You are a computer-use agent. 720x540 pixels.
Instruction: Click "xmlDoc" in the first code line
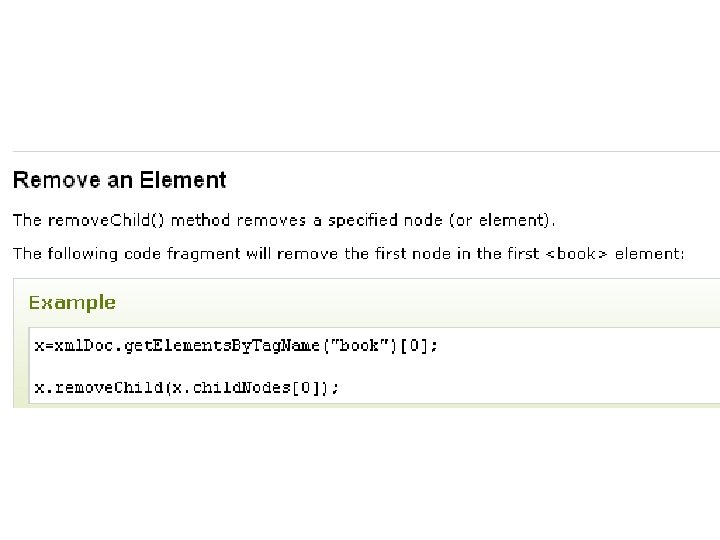click(77, 346)
